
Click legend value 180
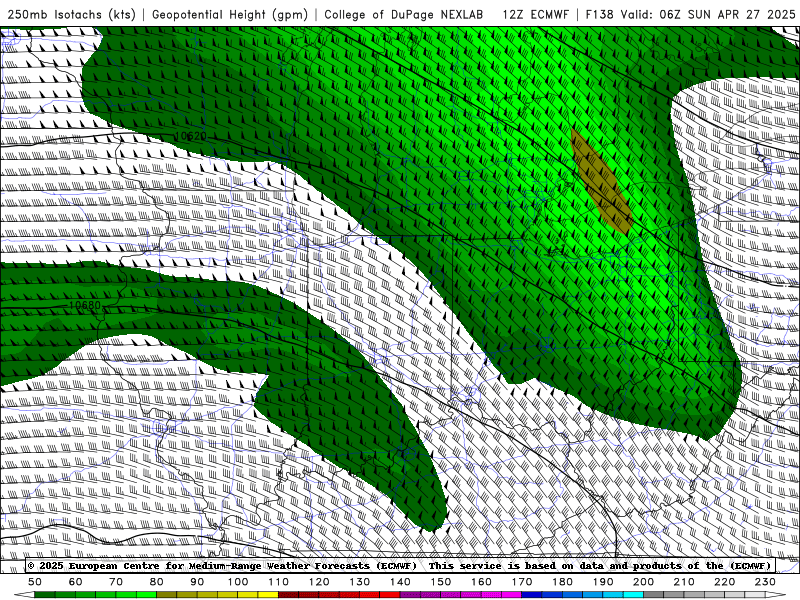click(x=562, y=582)
